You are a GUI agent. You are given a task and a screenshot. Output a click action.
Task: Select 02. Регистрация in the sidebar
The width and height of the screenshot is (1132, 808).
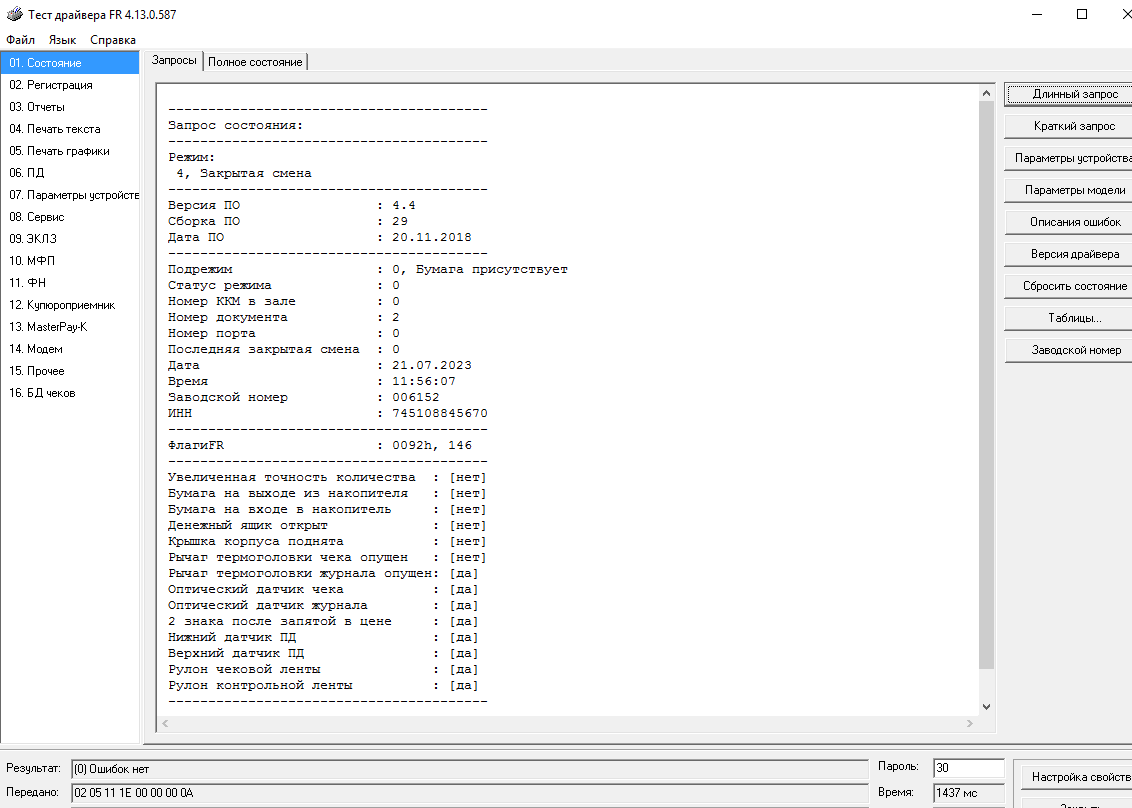70,84
